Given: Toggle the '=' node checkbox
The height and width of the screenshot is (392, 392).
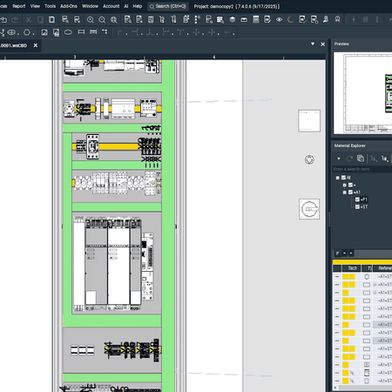Looking at the screenshot, I should (x=350, y=185).
